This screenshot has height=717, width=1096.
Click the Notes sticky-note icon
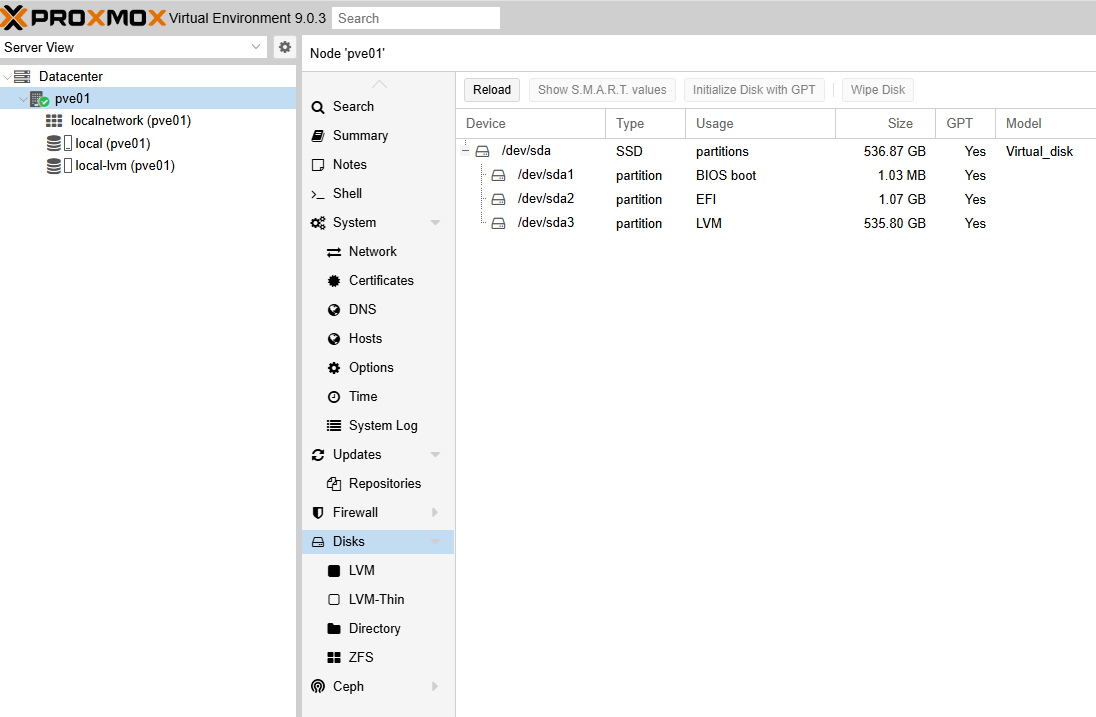pyautogui.click(x=318, y=165)
